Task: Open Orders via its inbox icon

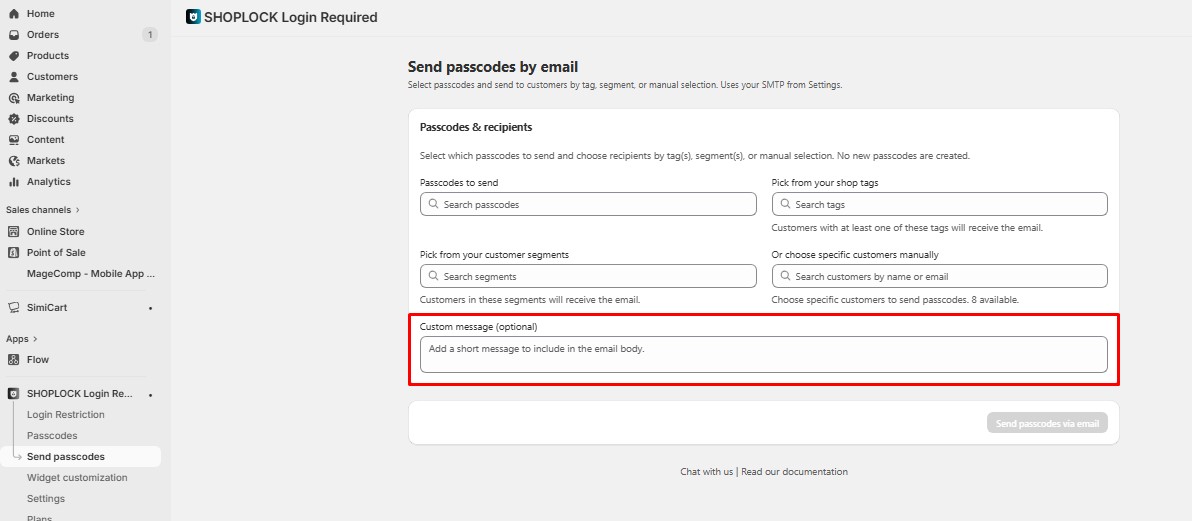Action: click(x=14, y=35)
